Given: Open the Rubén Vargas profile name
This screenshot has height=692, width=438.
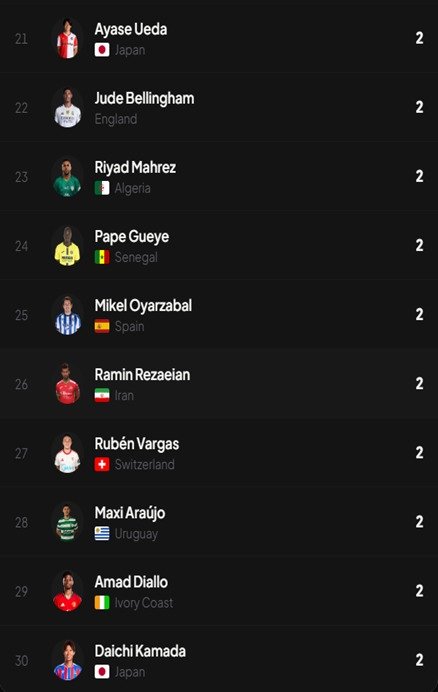Looking at the screenshot, I should point(137,444).
